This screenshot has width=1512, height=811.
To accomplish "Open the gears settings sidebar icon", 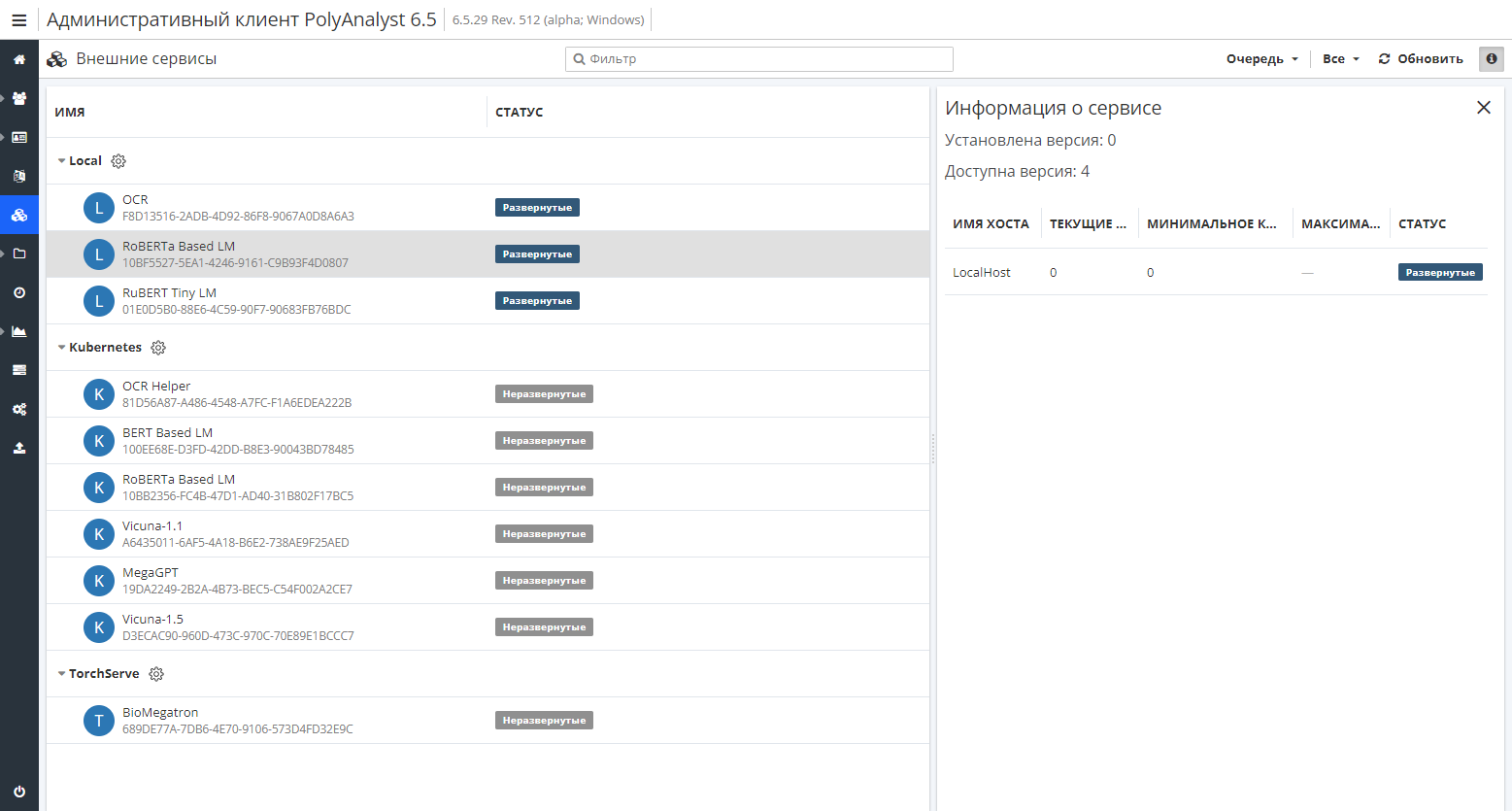I will point(19,409).
